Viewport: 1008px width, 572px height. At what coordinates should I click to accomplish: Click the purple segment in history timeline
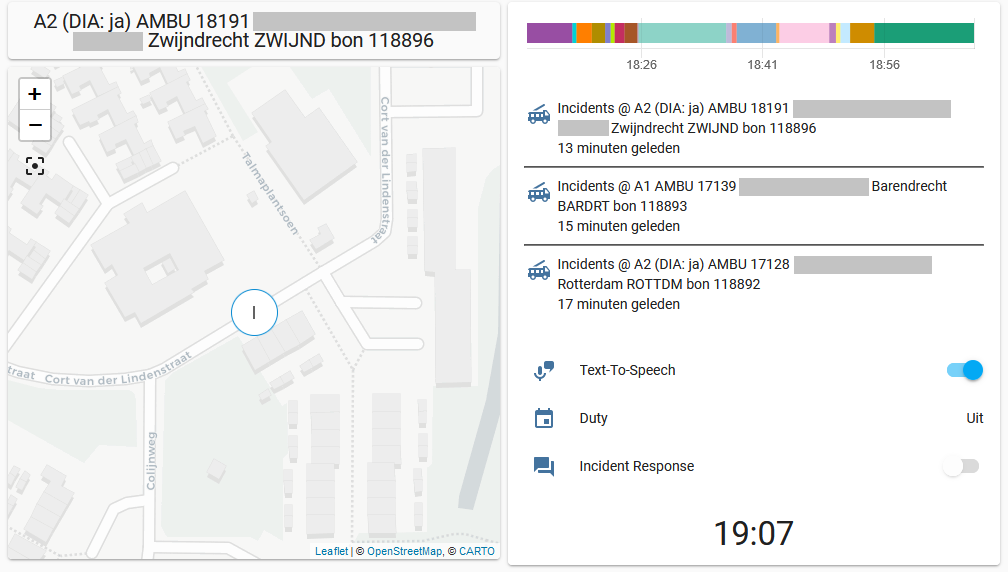[x=549, y=33]
